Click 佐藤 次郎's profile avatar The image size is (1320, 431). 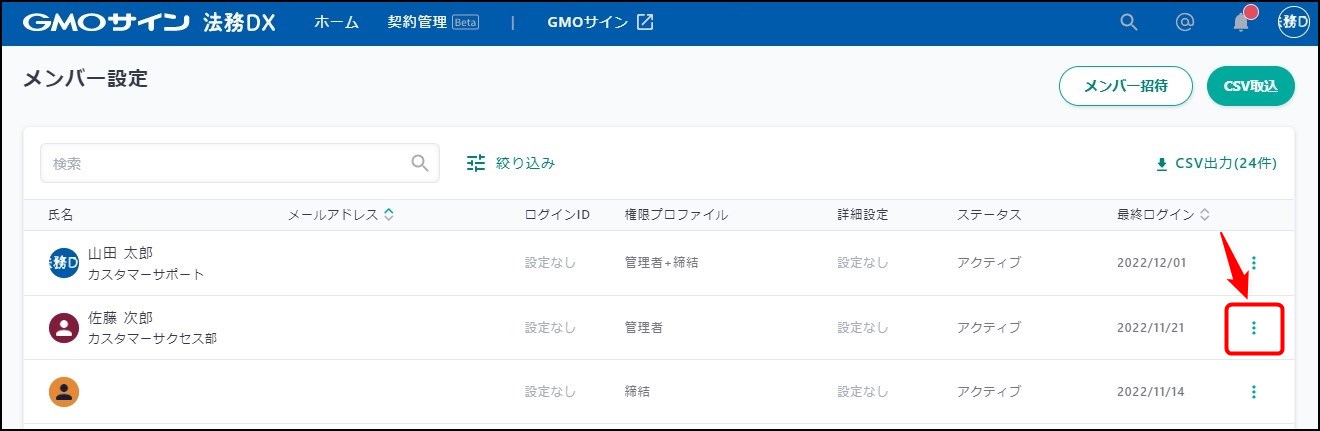pyautogui.click(x=64, y=328)
